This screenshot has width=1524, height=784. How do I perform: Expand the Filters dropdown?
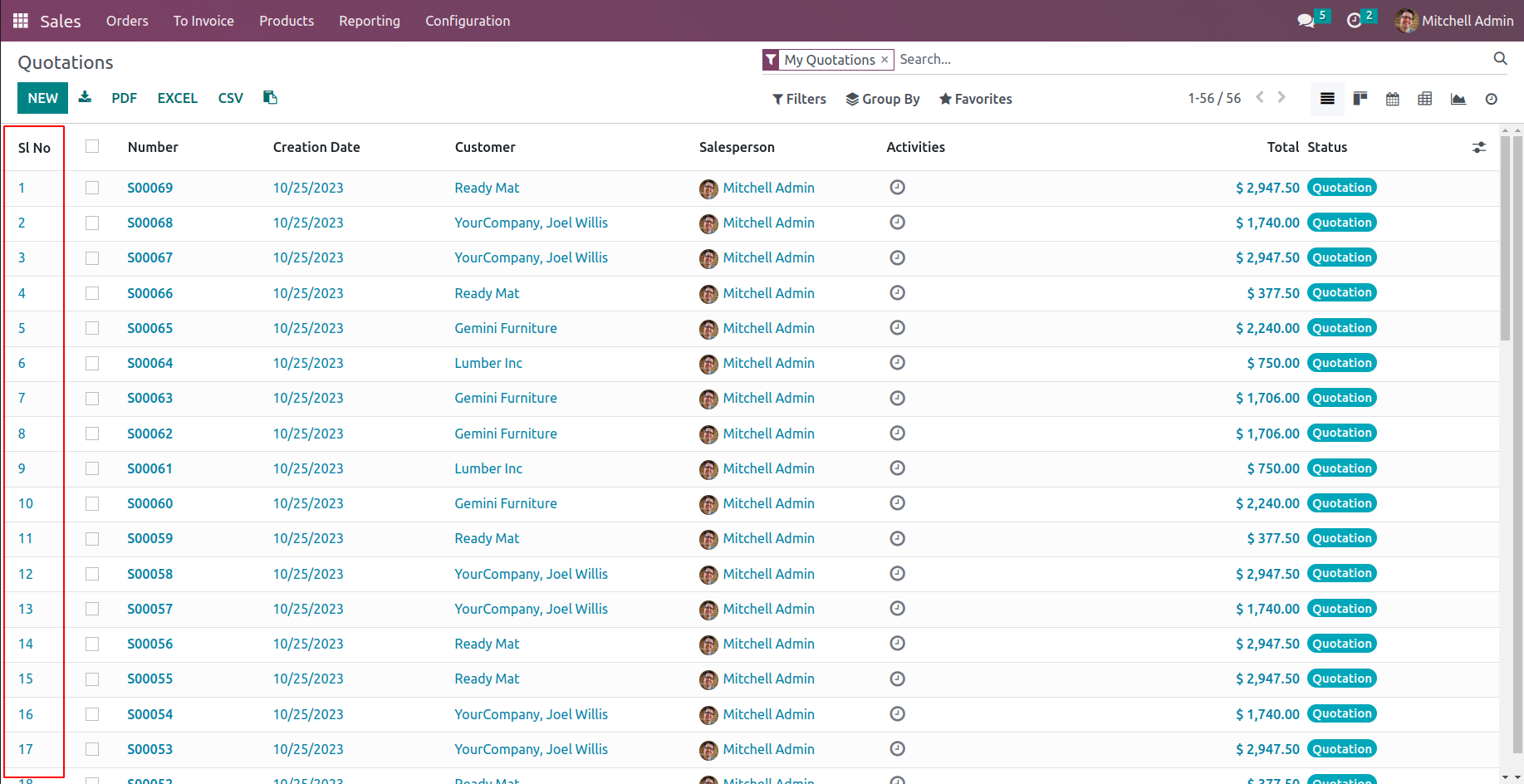point(799,99)
